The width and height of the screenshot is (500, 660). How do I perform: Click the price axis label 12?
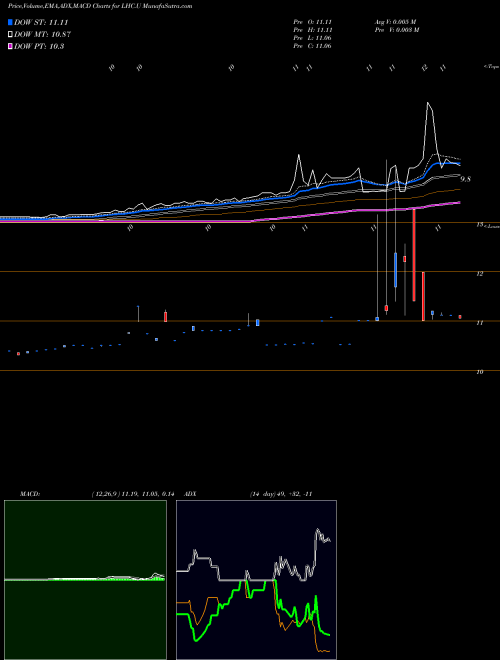point(479,274)
